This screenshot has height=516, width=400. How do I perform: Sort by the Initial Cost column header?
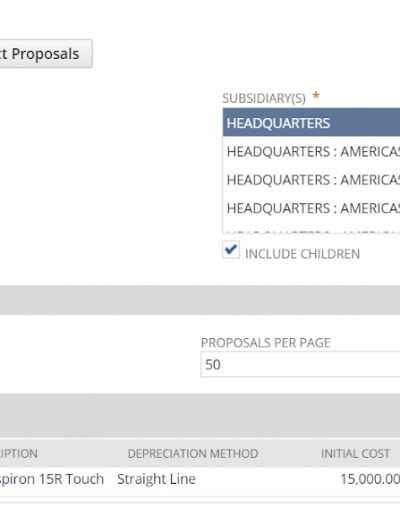355,453
